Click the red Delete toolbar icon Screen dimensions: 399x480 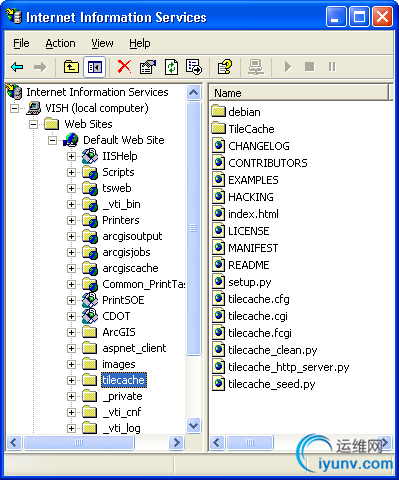pyautogui.click(x=124, y=66)
